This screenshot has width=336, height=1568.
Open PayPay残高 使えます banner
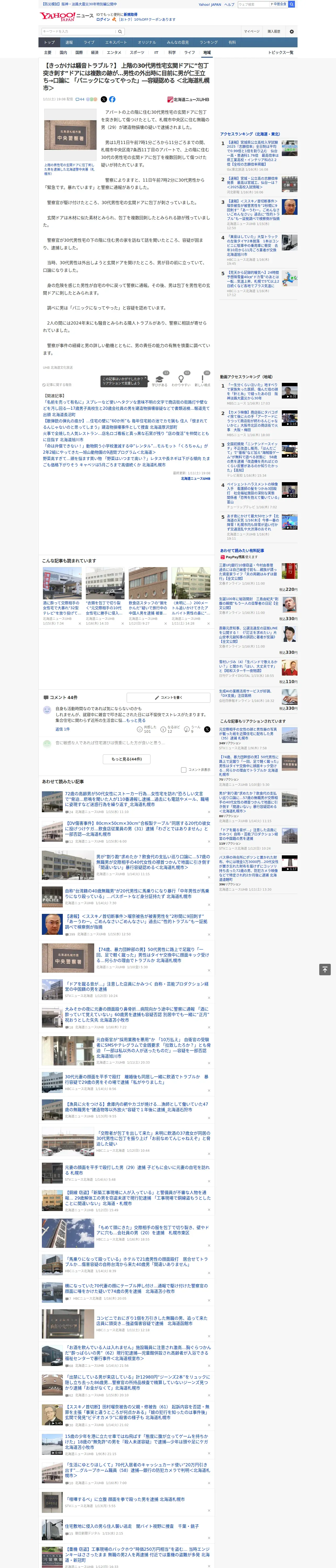click(x=238, y=557)
